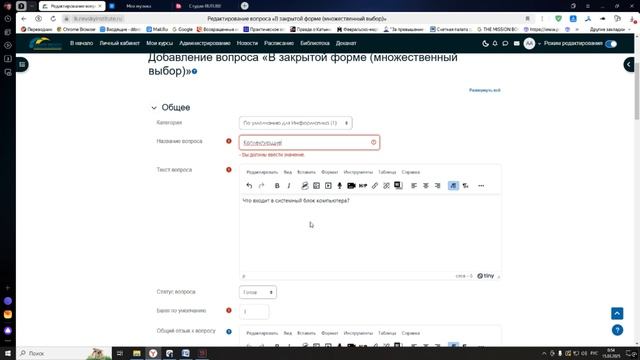Show more toolbar options (three dots)
This screenshot has width=640, height=360.
[481, 186]
